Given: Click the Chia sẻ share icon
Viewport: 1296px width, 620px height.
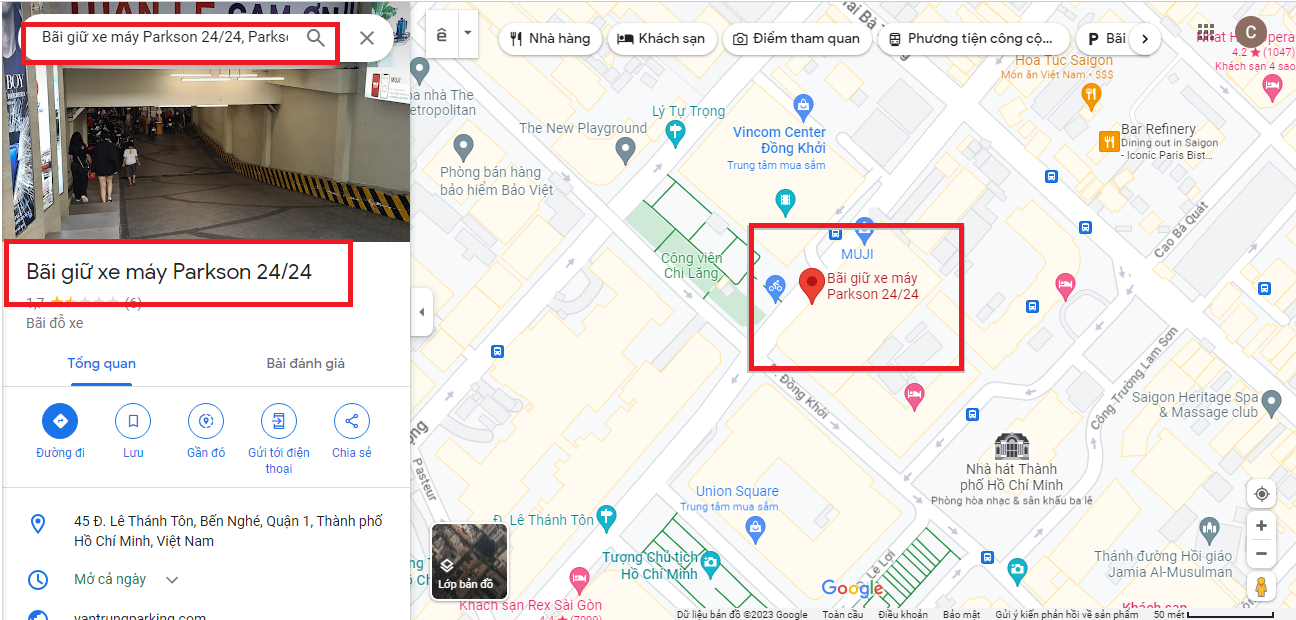Looking at the screenshot, I should 352,421.
